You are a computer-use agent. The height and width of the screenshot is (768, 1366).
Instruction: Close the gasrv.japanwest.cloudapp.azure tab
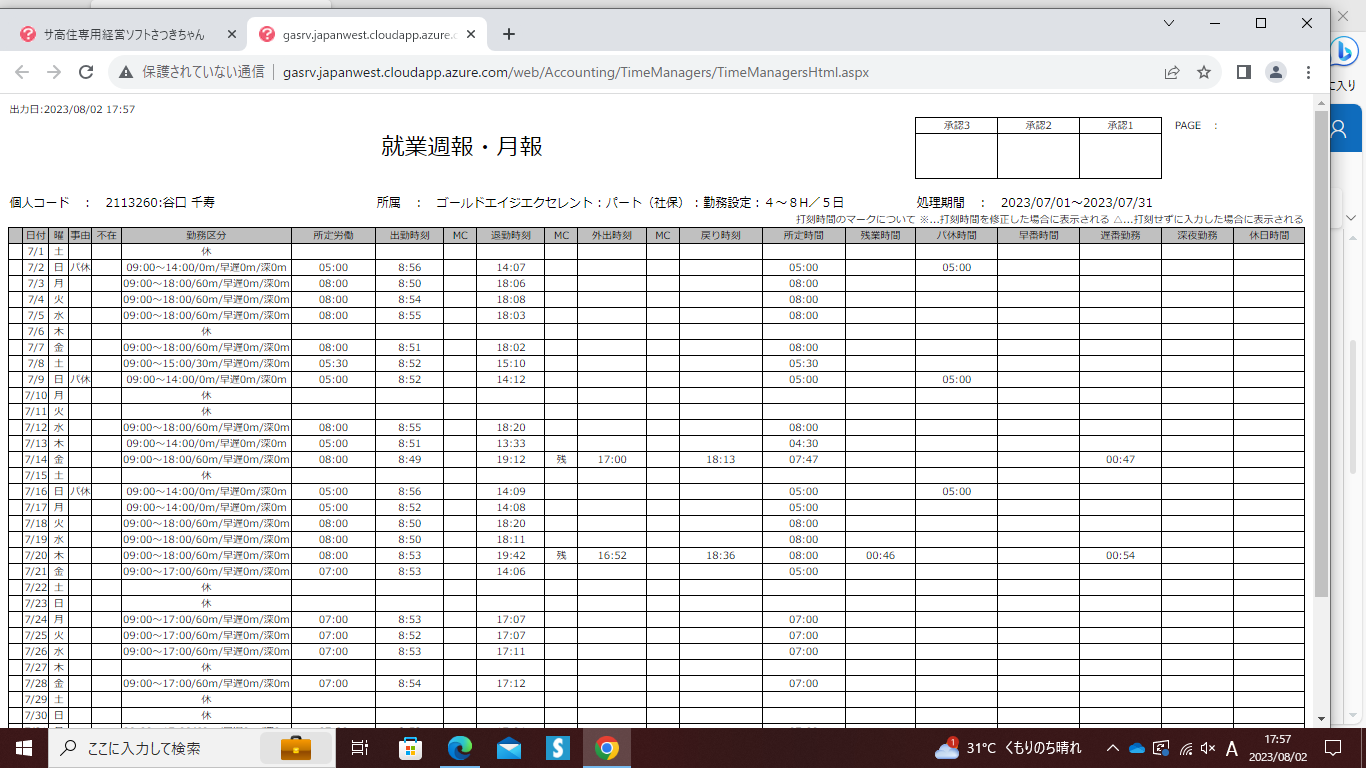pos(471,34)
